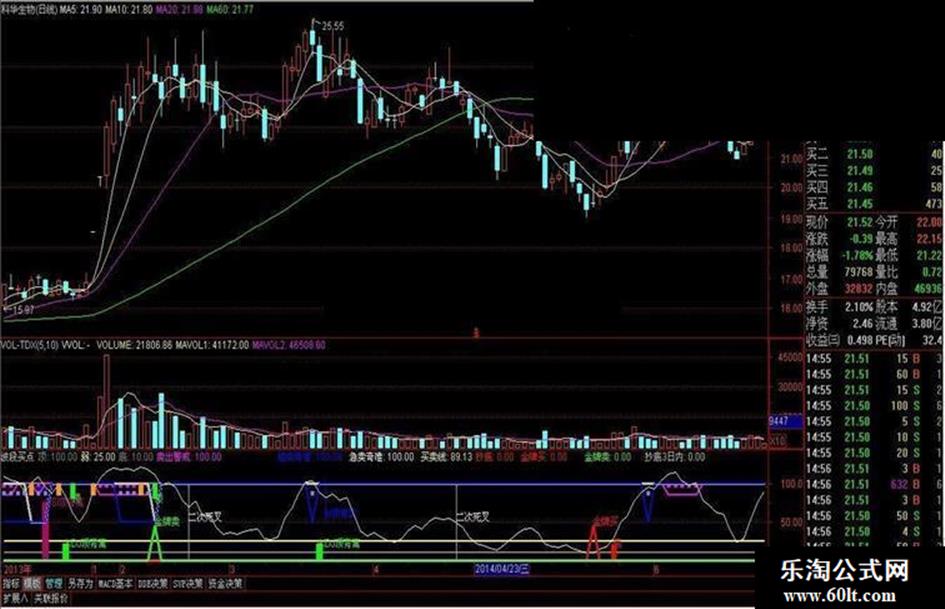Click the 现价 value 21.52
This screenshot has width=945, height=609.
tap(859, 222)
